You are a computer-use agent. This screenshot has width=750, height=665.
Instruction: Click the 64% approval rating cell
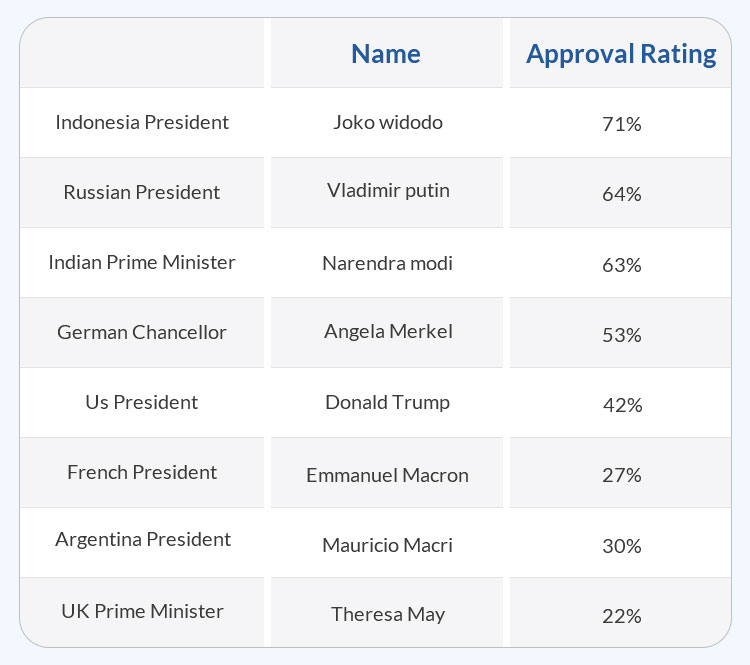pyautogui.click(x=621, y=195)
